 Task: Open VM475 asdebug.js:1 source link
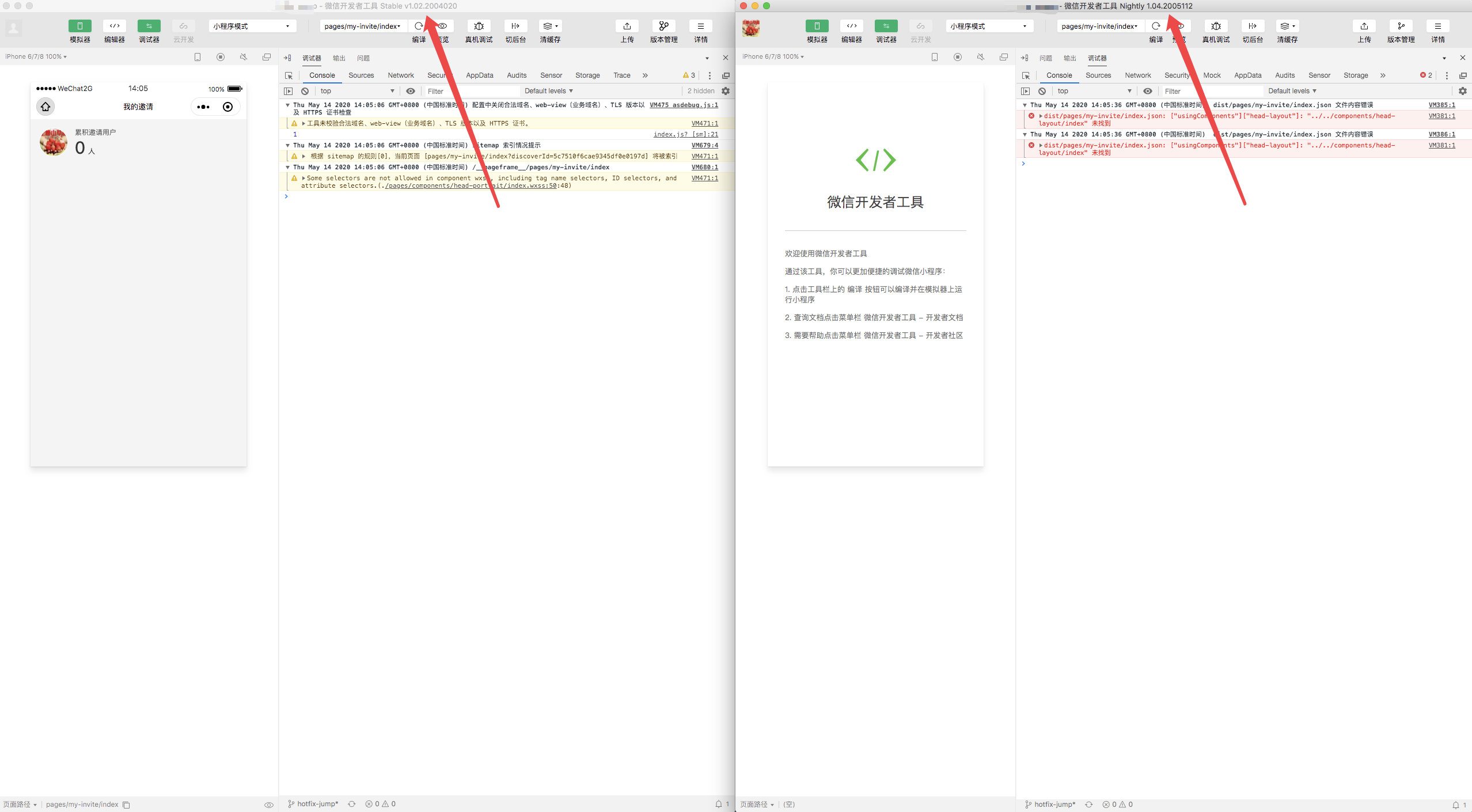point(684,105)
